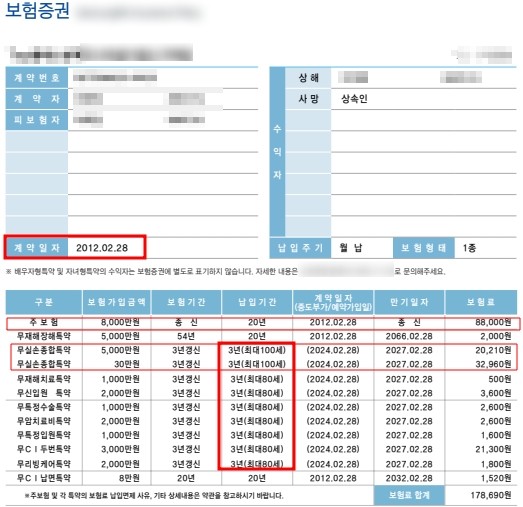Image resolution: width=523 pixels, height=507 pixels.
Task: Select the 무재해장해특약 row label
Action: (44, 337)
